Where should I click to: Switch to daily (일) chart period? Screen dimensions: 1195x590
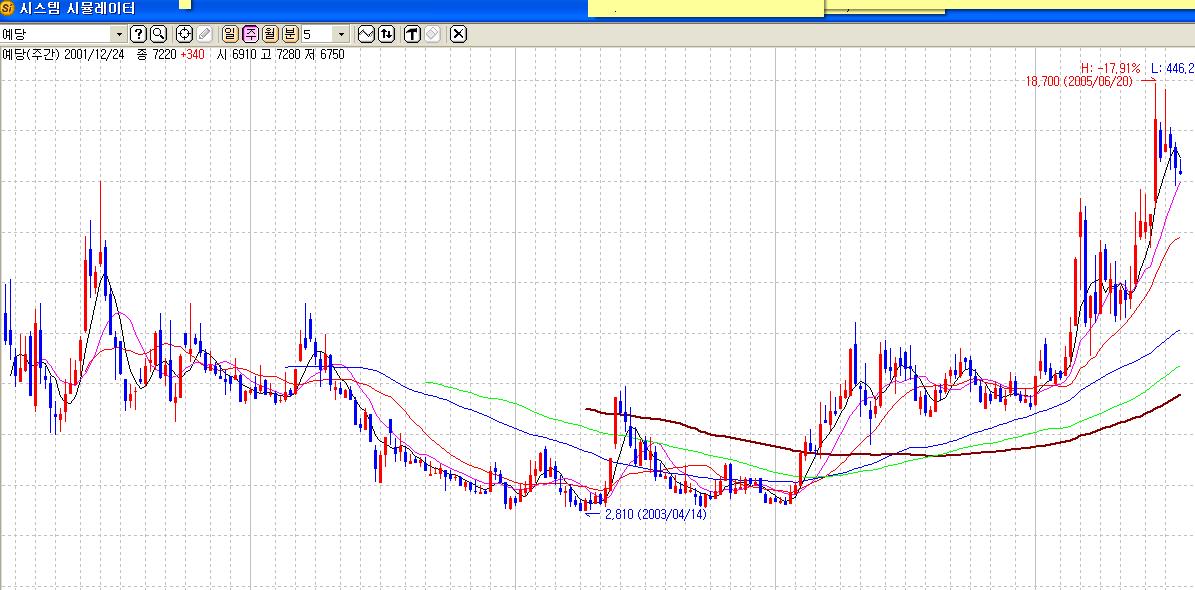tap(231, 34)
